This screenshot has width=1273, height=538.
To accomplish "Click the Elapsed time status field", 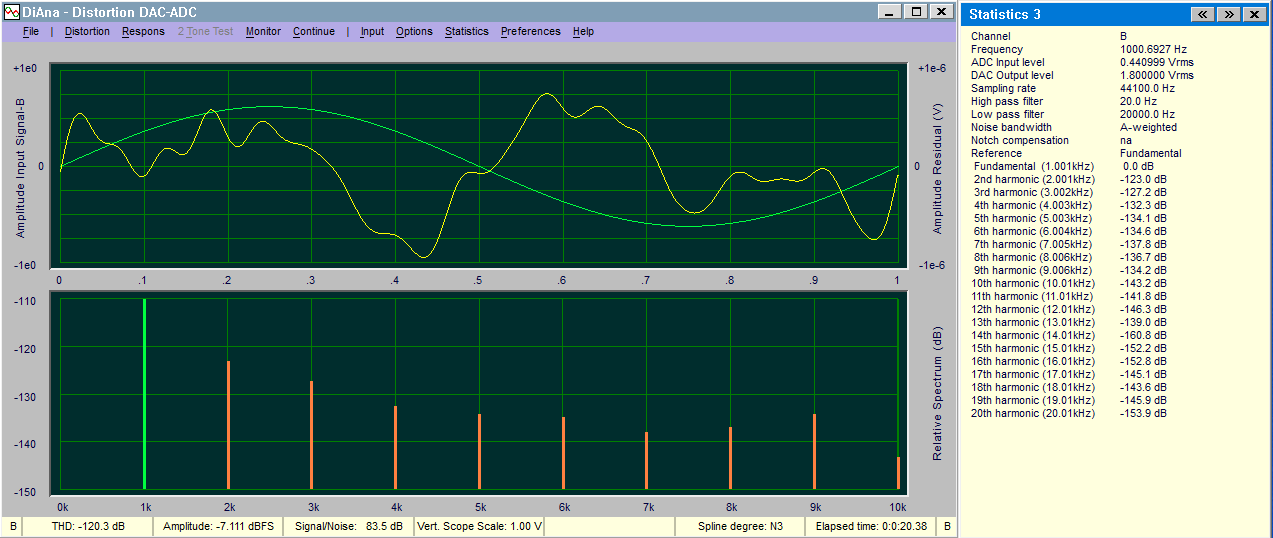I will click(x=871, y=526).
